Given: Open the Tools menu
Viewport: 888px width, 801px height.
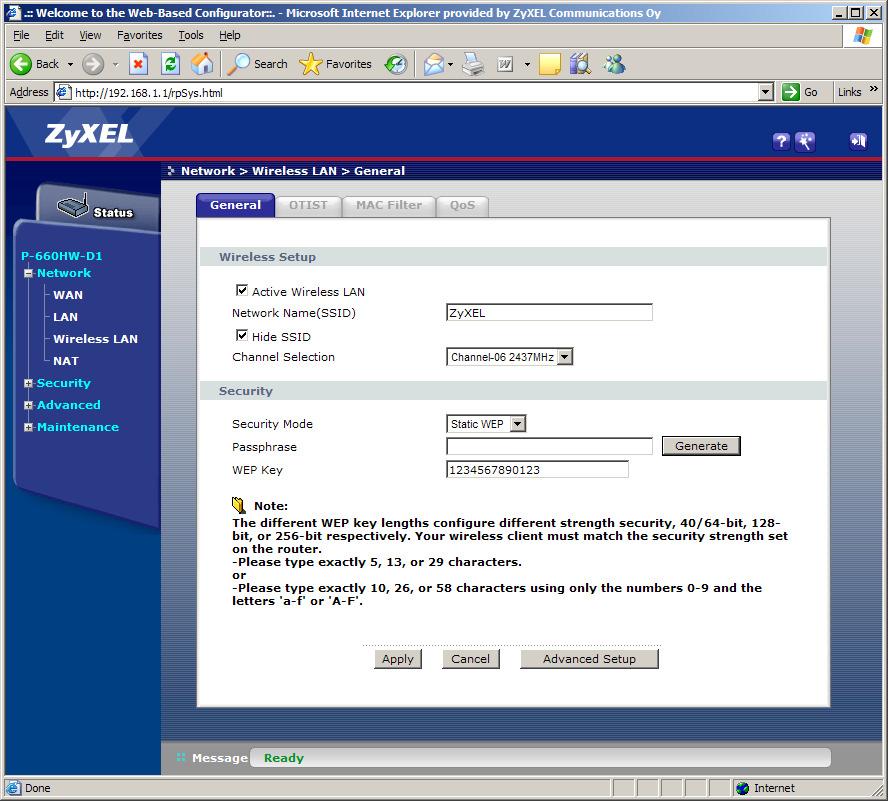Looking at the screenshot, I should point(191,35).
